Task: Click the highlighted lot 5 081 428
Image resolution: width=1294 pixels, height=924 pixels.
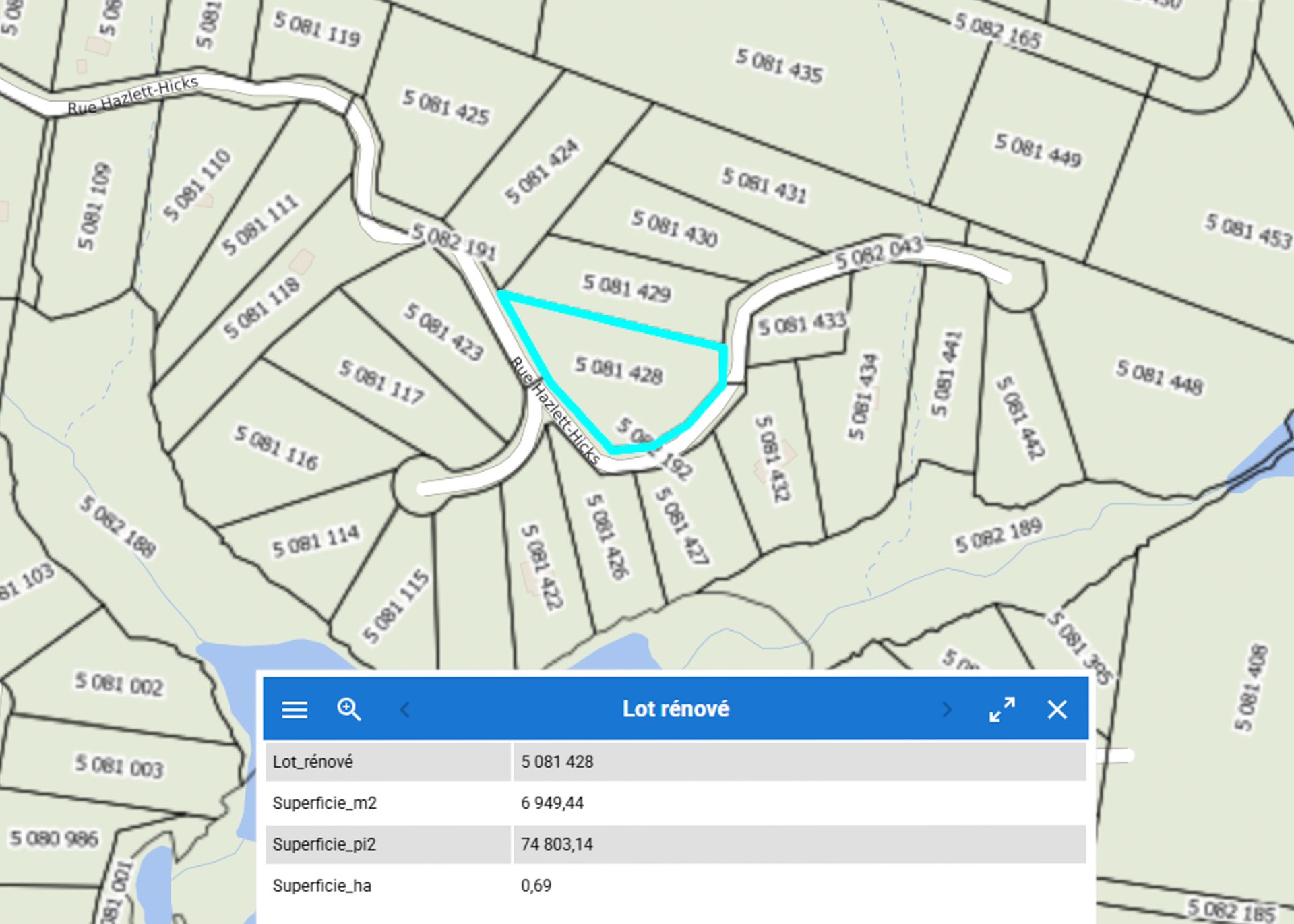Action: [618, 370]
